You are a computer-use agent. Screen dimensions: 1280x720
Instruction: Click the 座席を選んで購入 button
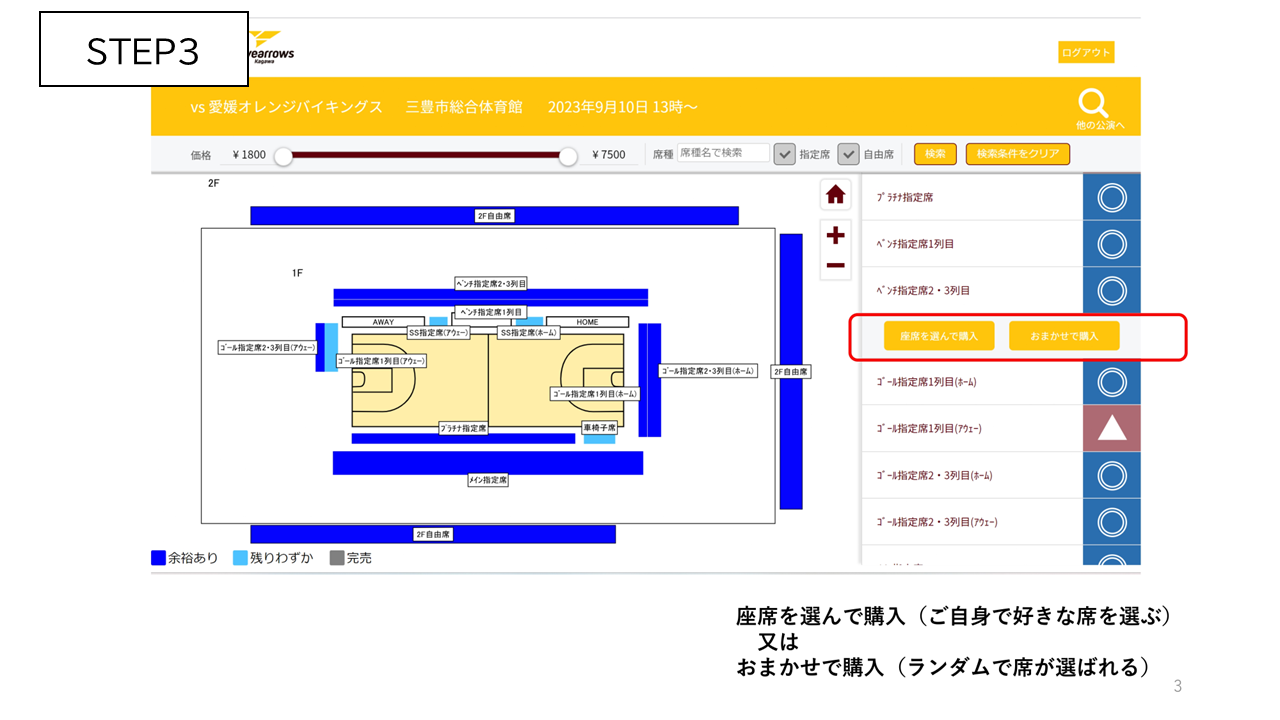point(939,336)
